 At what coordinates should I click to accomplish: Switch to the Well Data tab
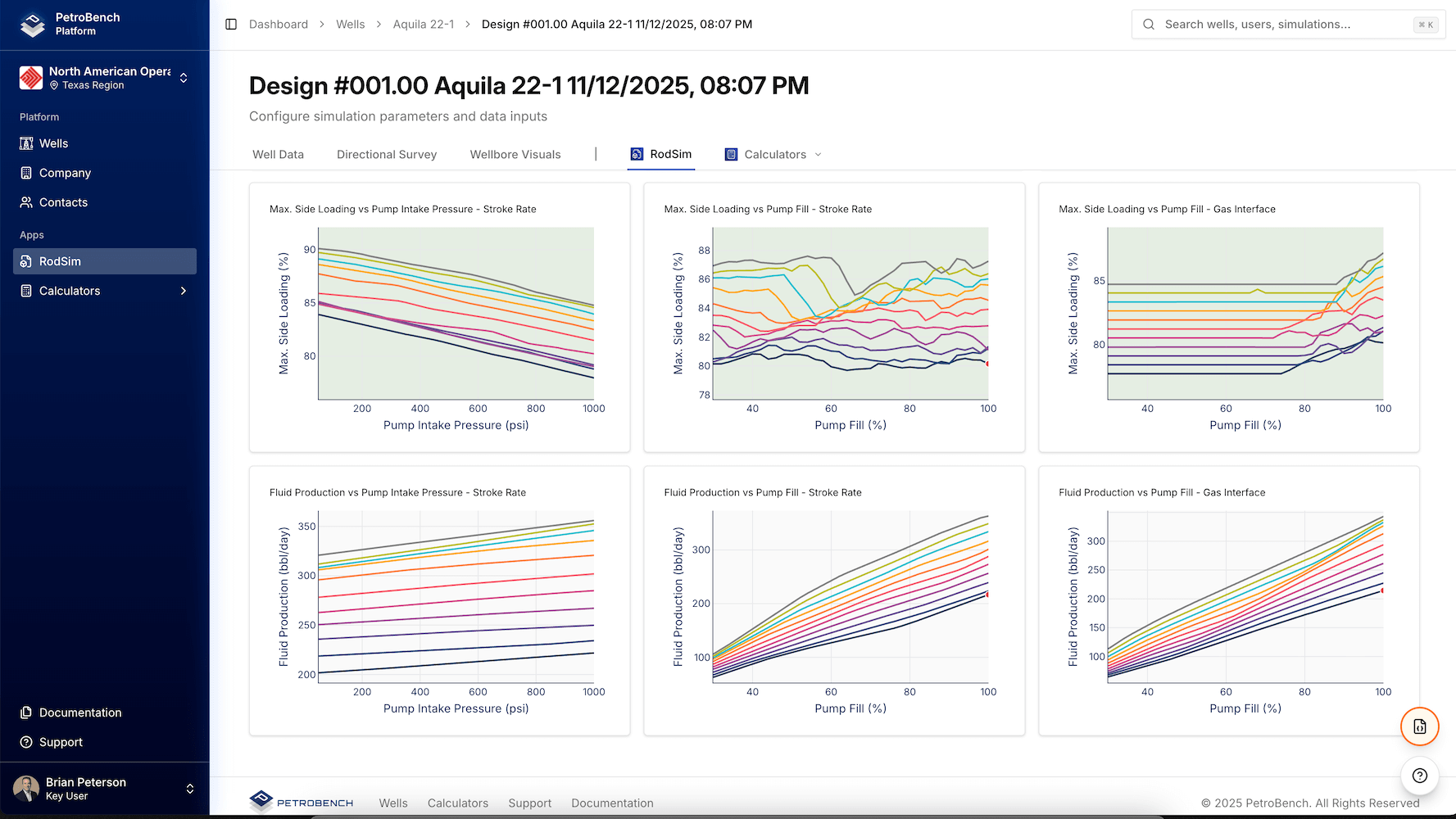(279, 154)
